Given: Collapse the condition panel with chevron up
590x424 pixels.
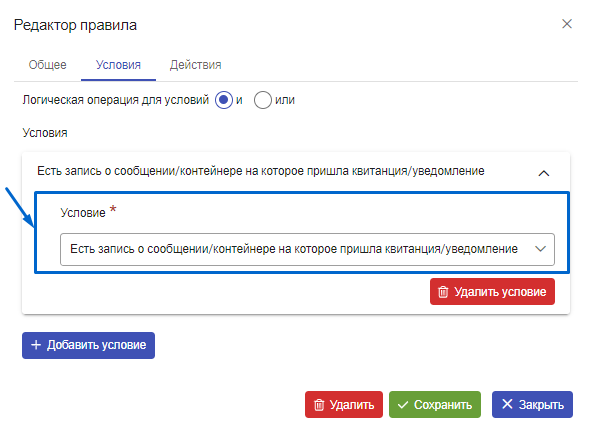Looking at the screenshot, I should pos(544,173).
